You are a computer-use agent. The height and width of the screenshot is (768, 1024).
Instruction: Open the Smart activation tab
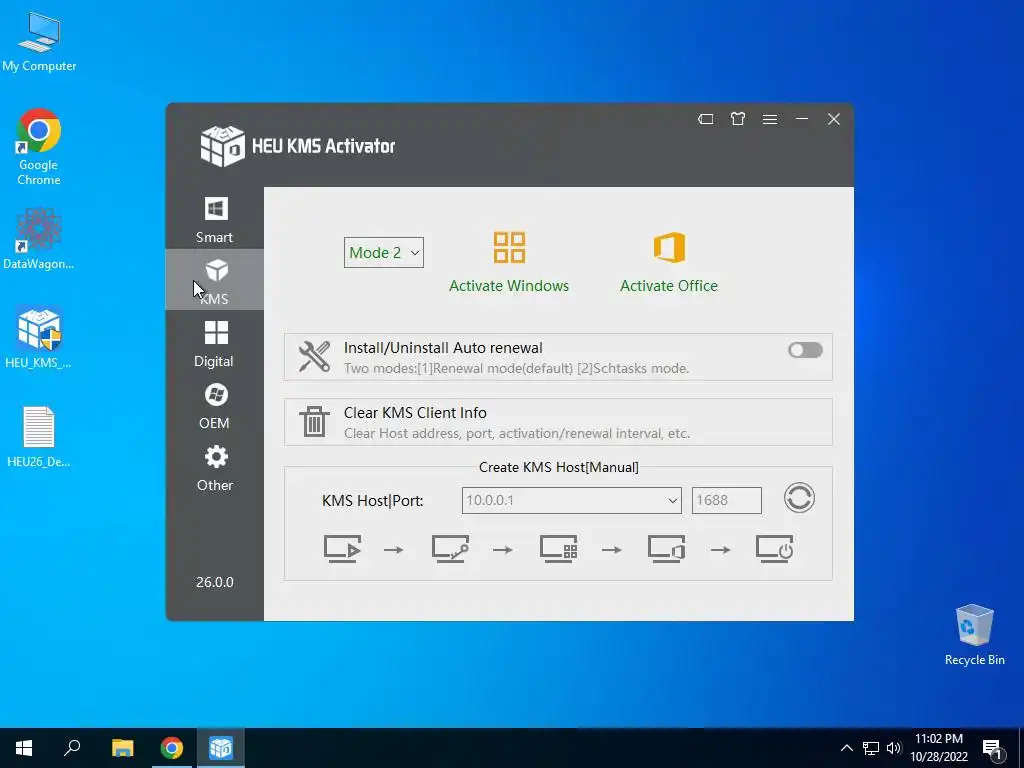click(215, 219)
